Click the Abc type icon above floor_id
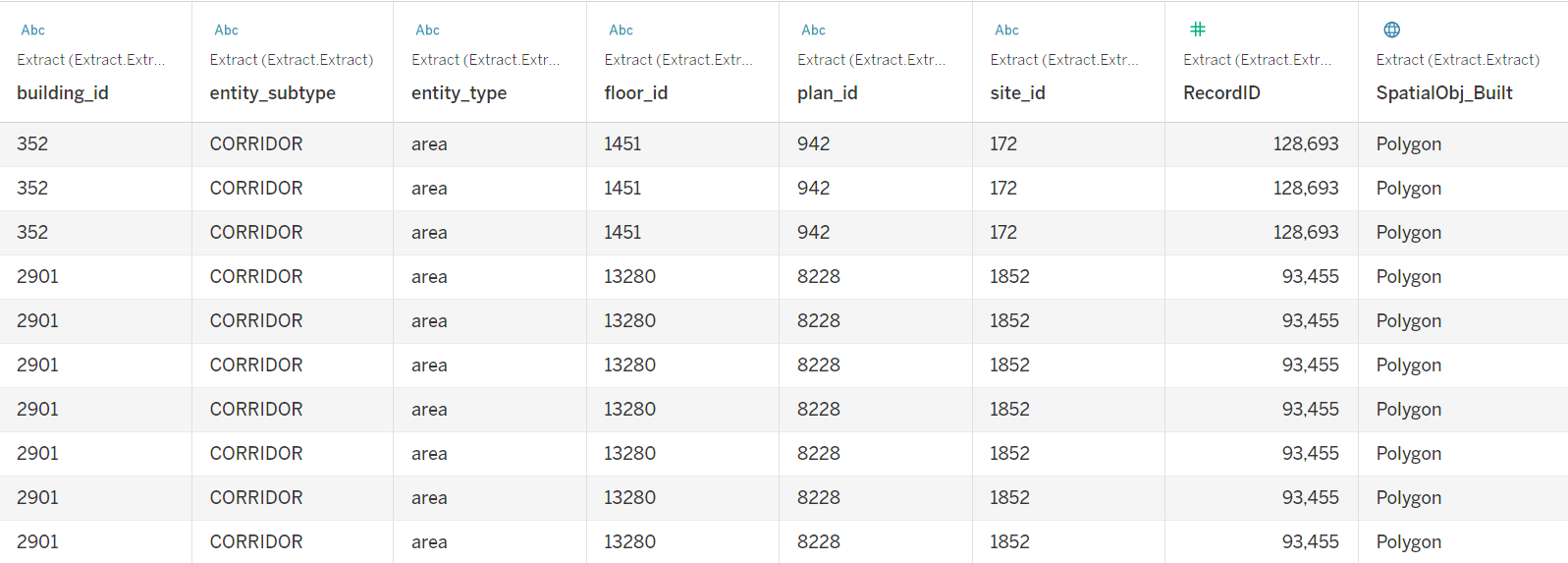 (622, 30)
